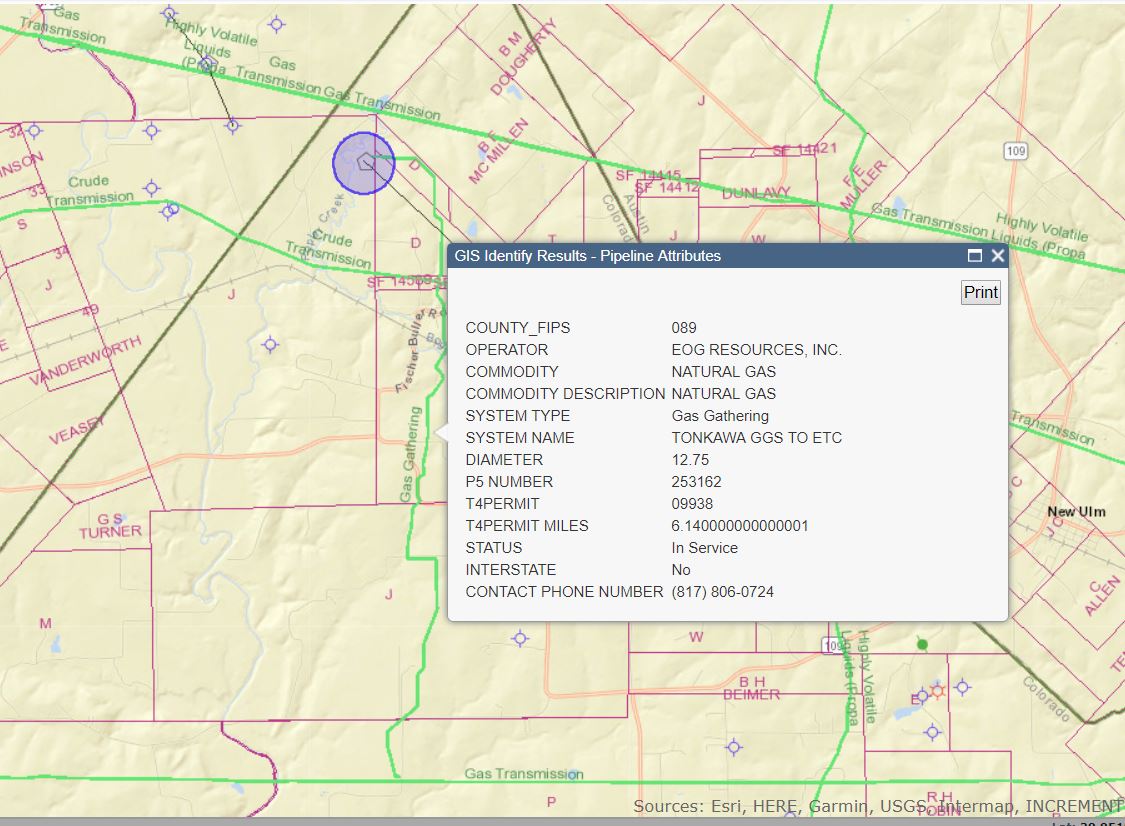Click the DUNLAVY survey label
Screen dimensions: 1125x826
[756, 193]
